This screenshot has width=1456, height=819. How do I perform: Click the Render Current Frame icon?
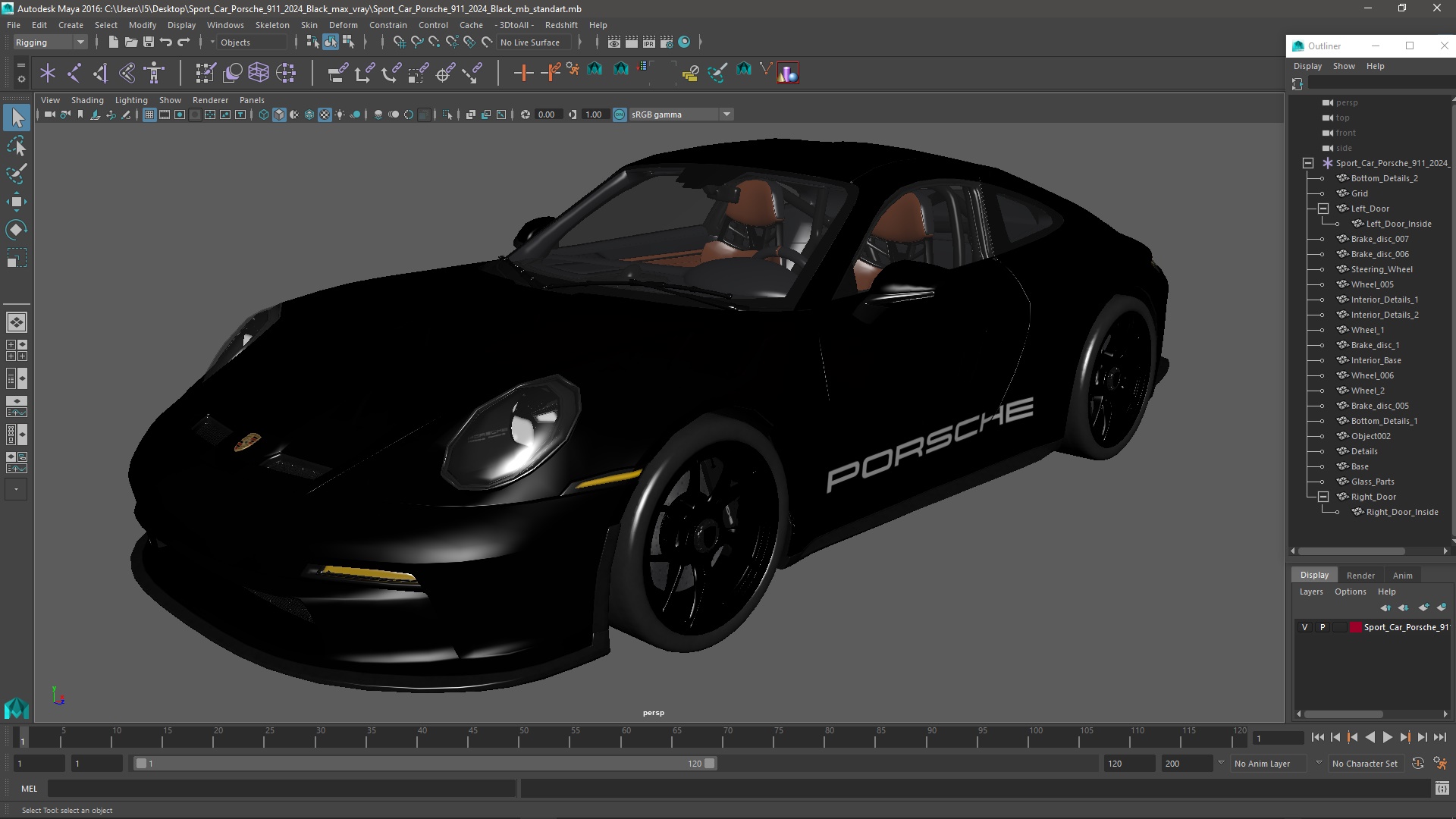click(x=632, y=42)
